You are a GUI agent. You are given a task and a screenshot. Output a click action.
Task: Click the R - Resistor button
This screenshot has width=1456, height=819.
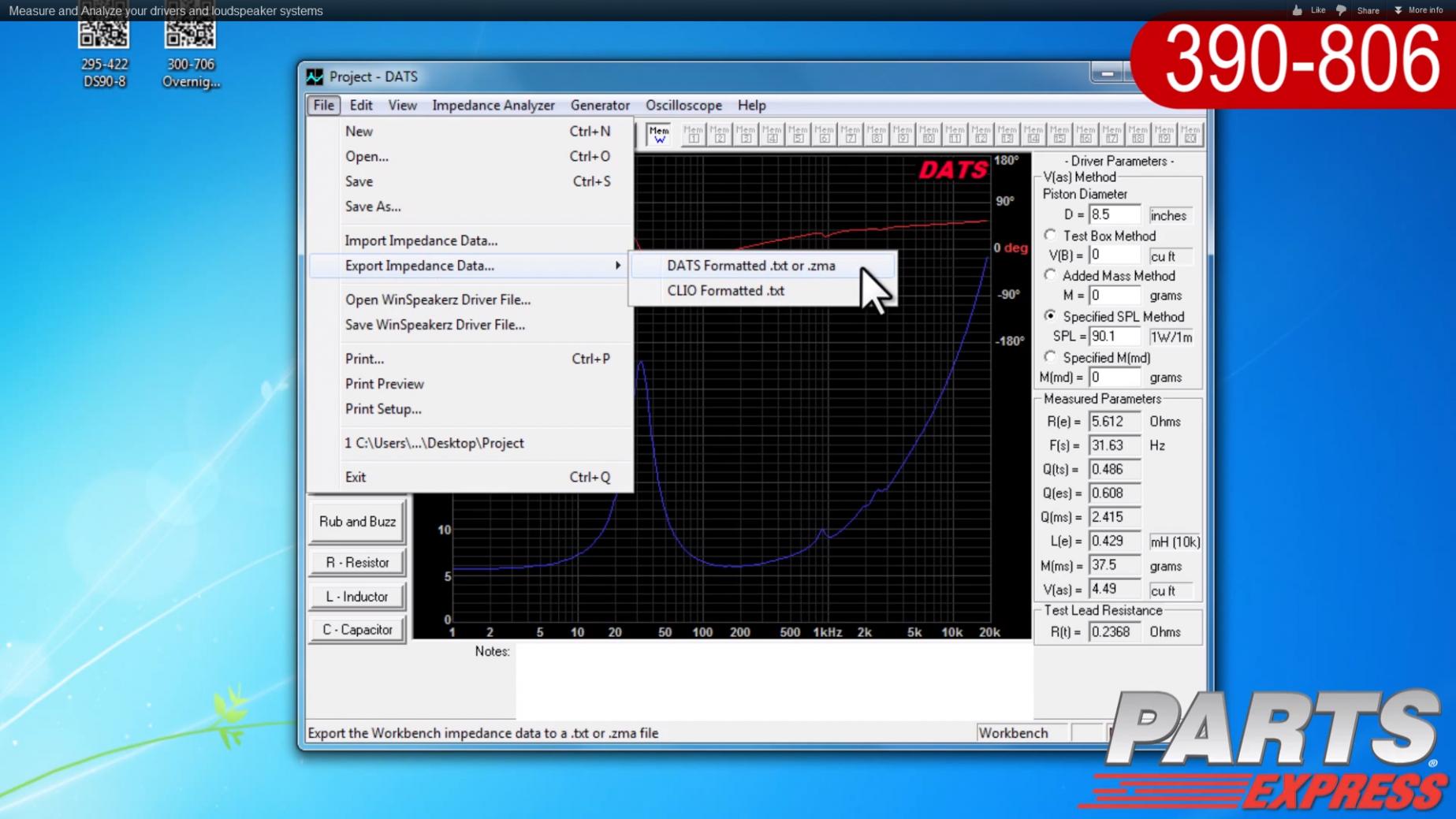(x=357, y=563)
